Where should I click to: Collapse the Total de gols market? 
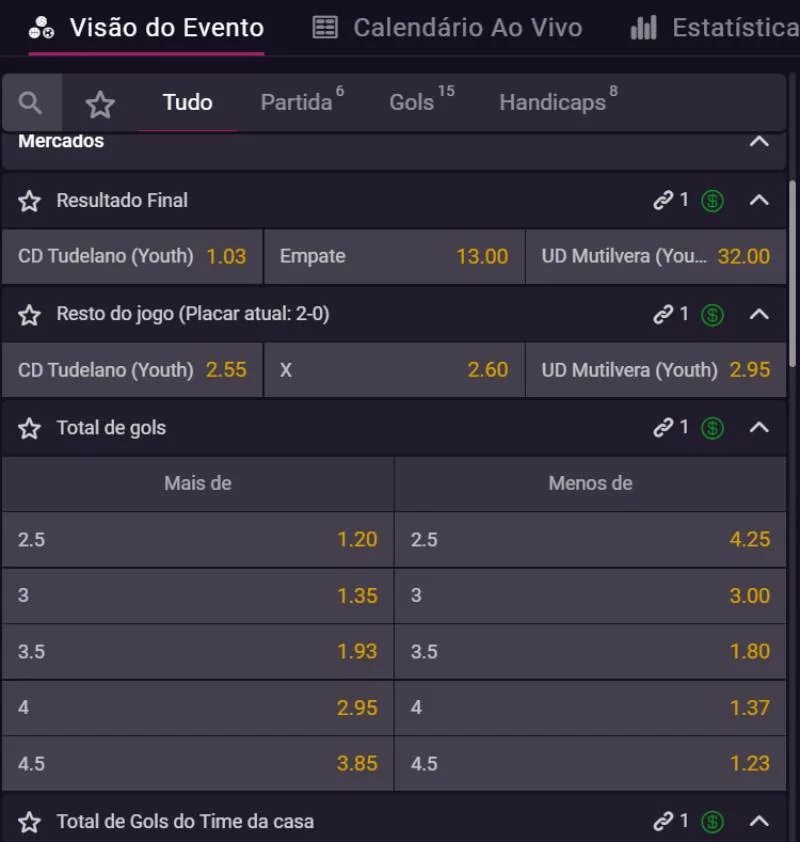[759, 429]
